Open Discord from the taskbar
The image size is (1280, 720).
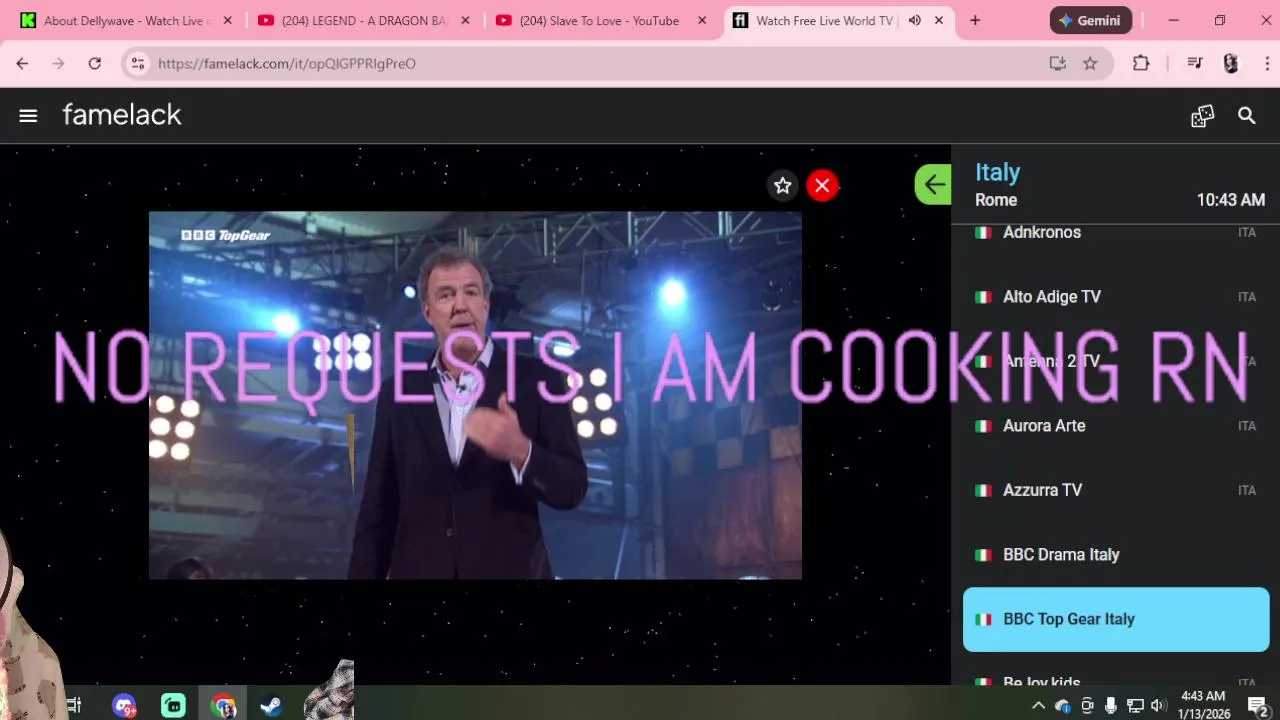click(124, 706)
